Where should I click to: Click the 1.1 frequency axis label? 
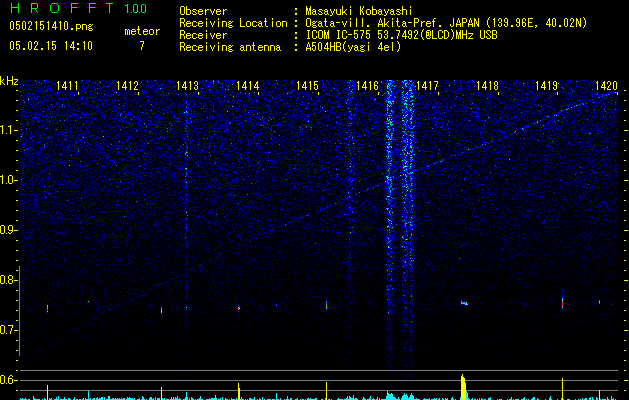(x=8, y=130)
